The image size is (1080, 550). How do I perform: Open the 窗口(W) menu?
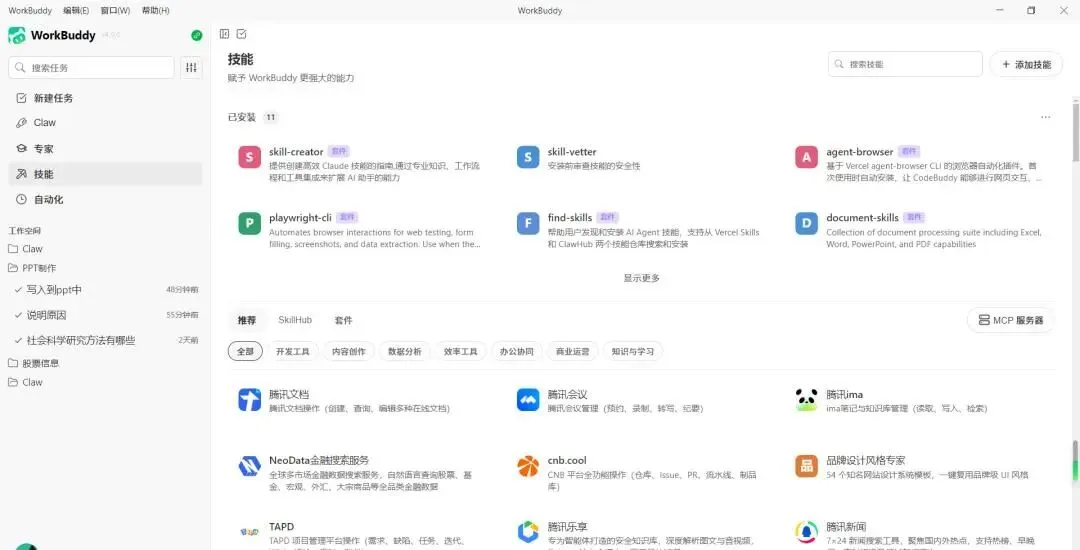tap(115, 10)
